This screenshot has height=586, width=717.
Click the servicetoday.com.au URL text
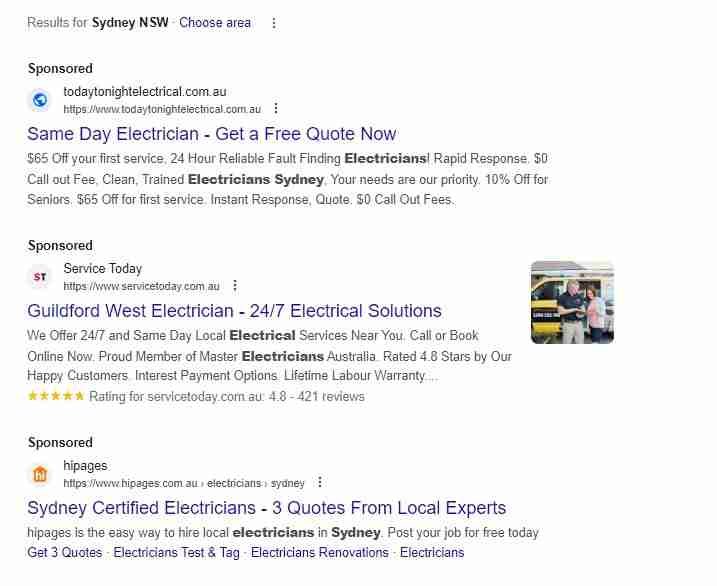tap(141, 286)
